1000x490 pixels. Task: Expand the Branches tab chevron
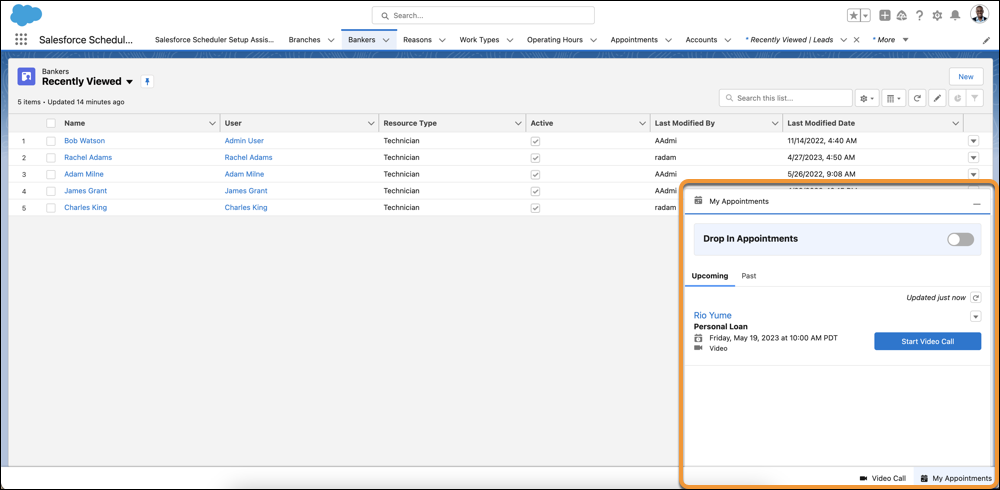click(331, 40)
